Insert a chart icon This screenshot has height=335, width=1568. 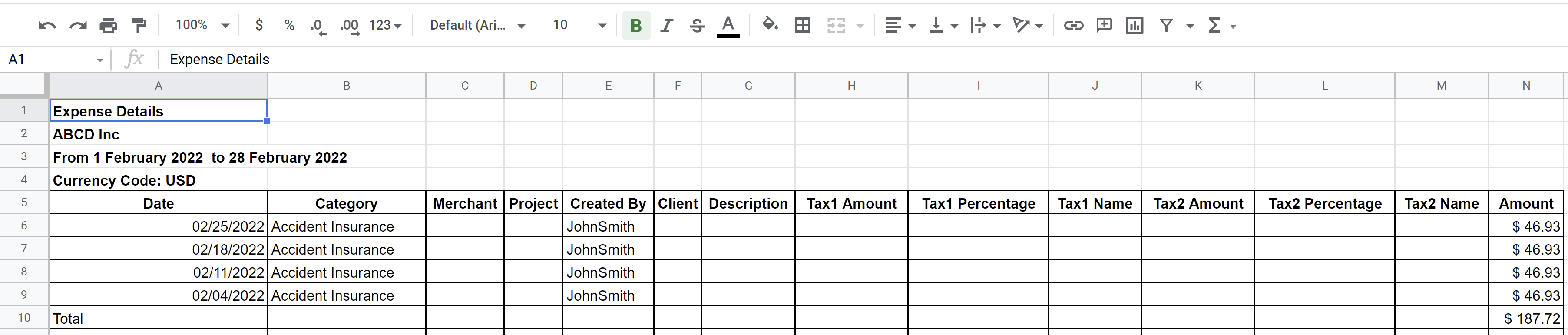coord(1135,26)
